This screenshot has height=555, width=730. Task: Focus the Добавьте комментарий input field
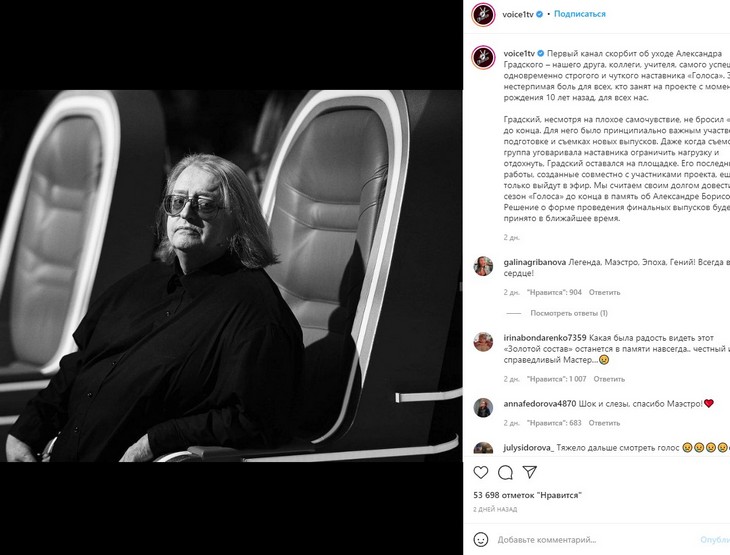596,540
